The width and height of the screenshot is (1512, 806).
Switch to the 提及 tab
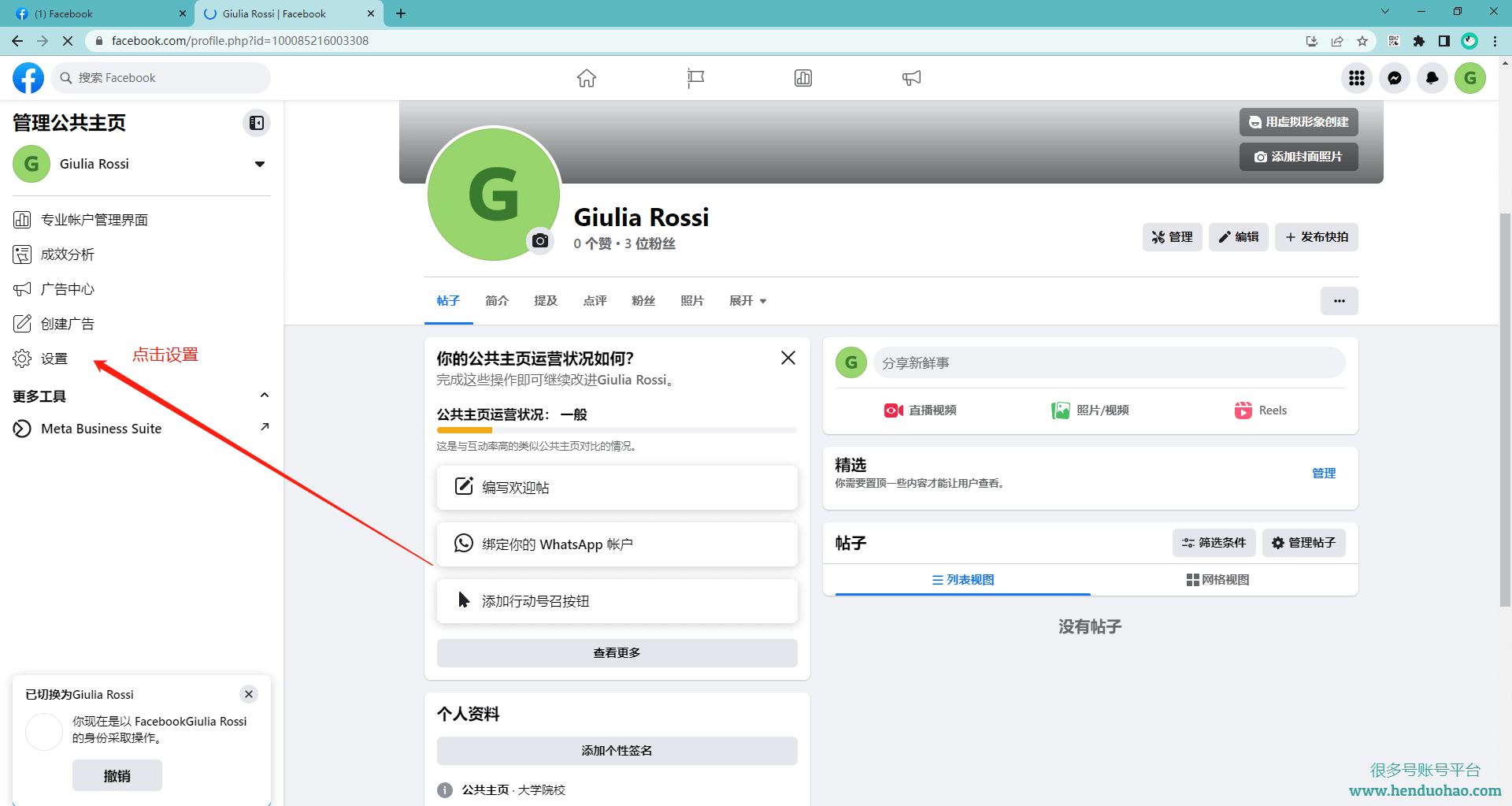pyautogui.click(x=546, y=301)
